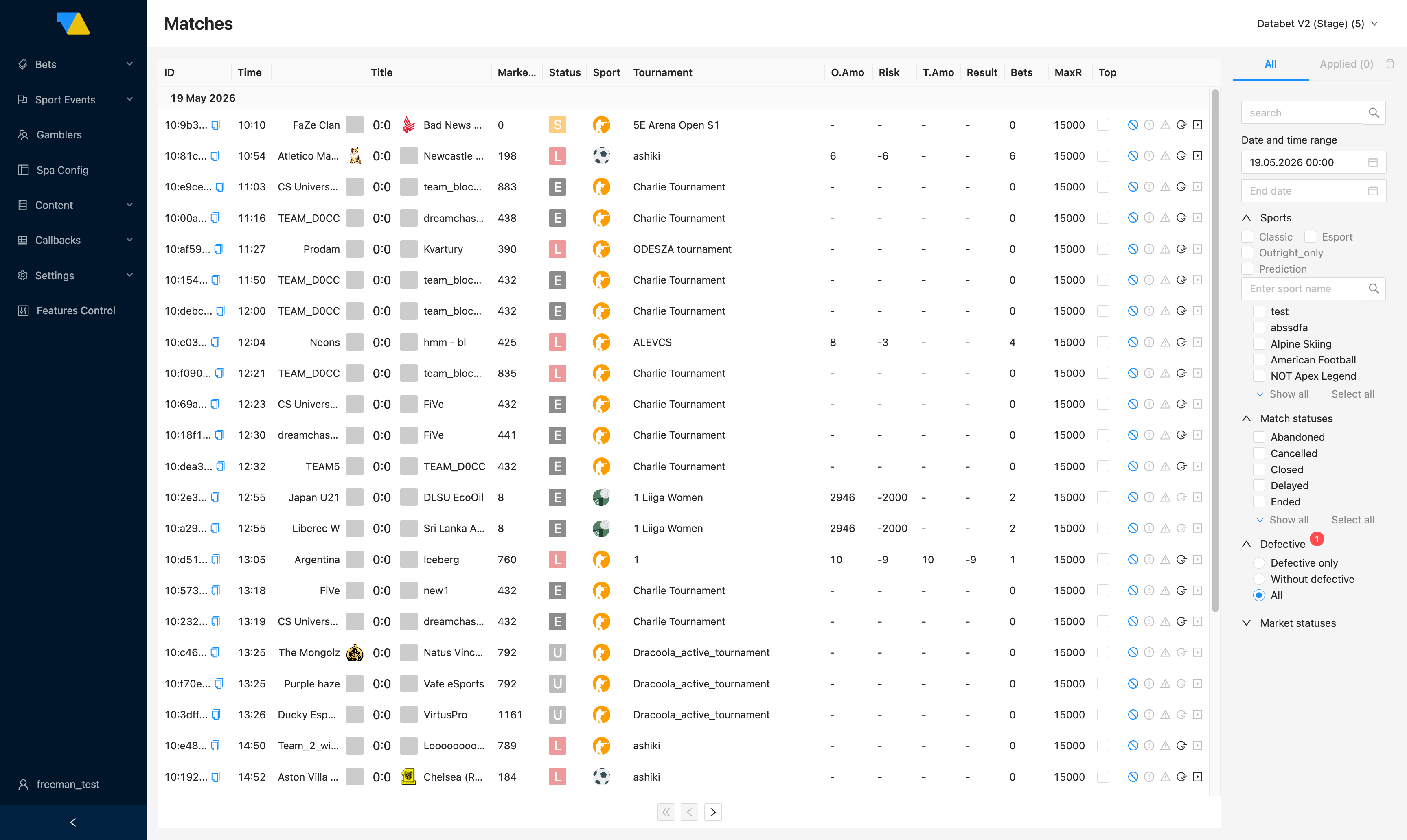
Task: Open calendar picker for End date
Action: tap(1372, 191)
